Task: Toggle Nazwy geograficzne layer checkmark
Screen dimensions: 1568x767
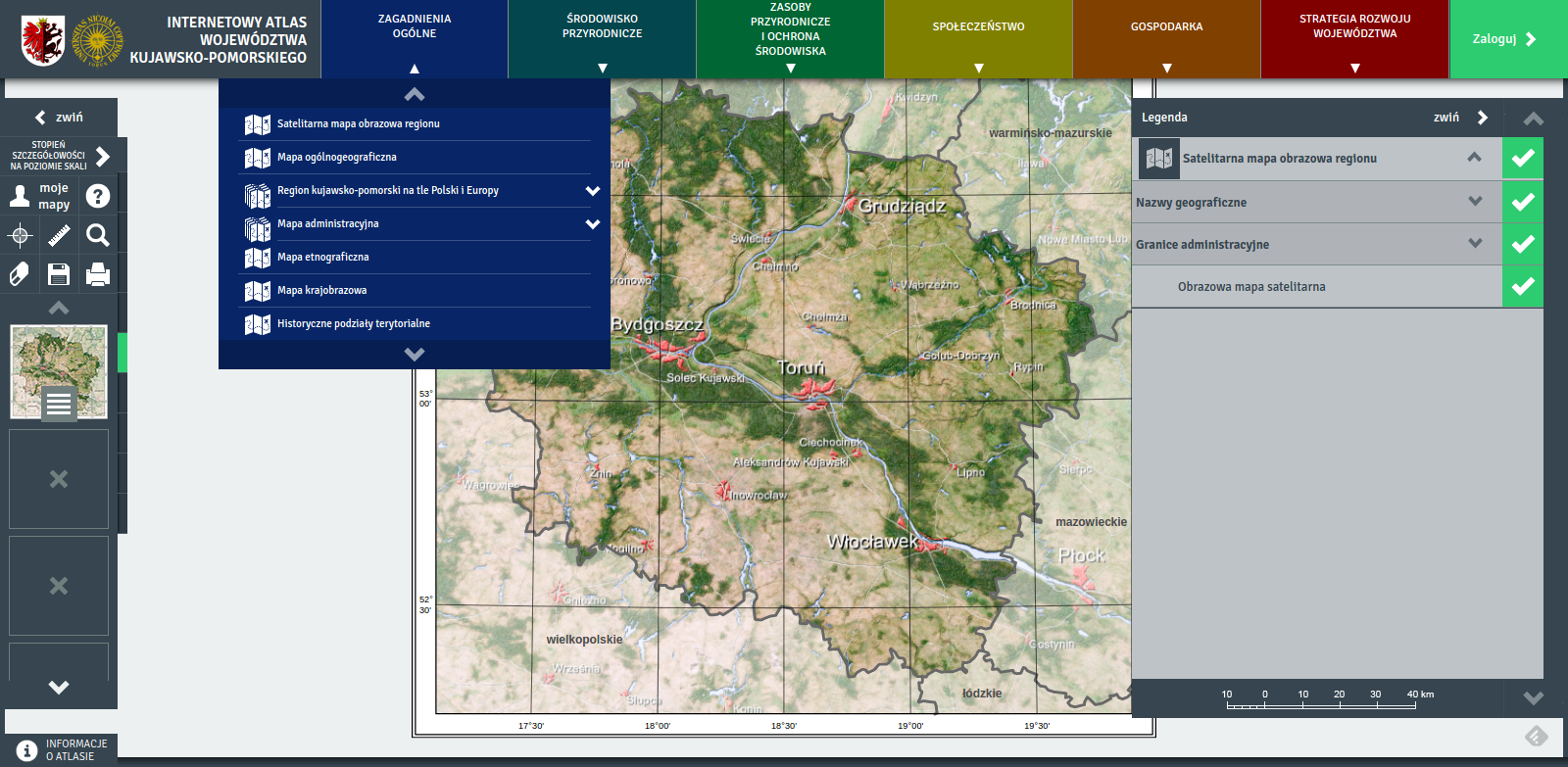Action: click(1523, 202)
